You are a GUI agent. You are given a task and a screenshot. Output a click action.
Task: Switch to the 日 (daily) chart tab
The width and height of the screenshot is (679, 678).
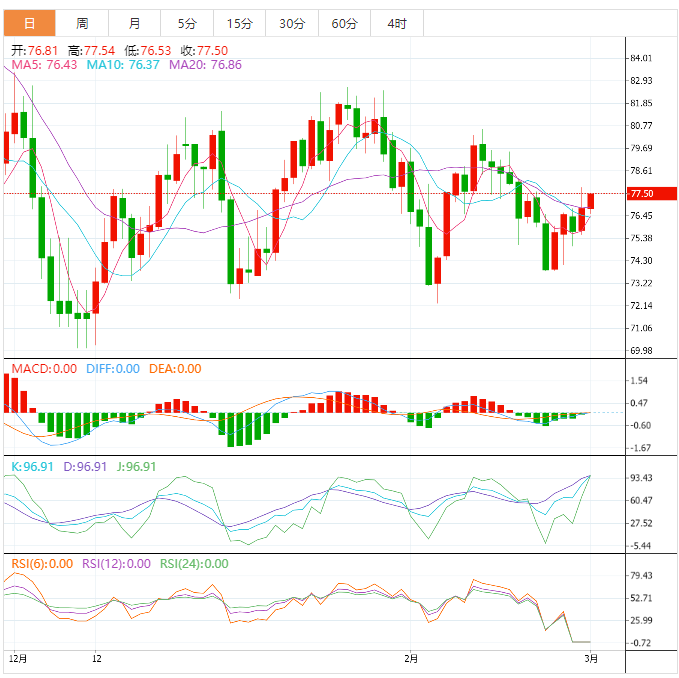(x=28, y=23)
